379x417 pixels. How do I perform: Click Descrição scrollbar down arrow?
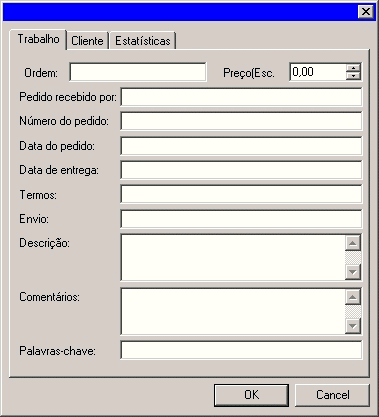[353, 272]
